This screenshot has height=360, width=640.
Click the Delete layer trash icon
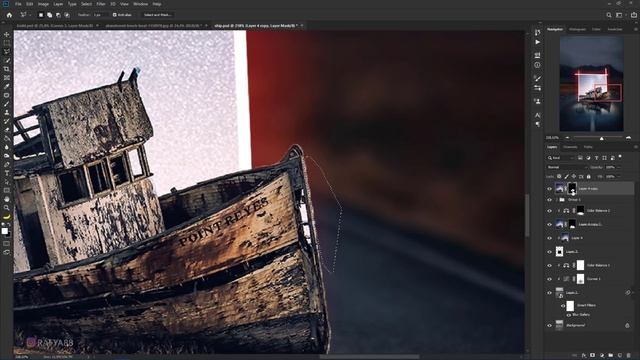(629, 356)
